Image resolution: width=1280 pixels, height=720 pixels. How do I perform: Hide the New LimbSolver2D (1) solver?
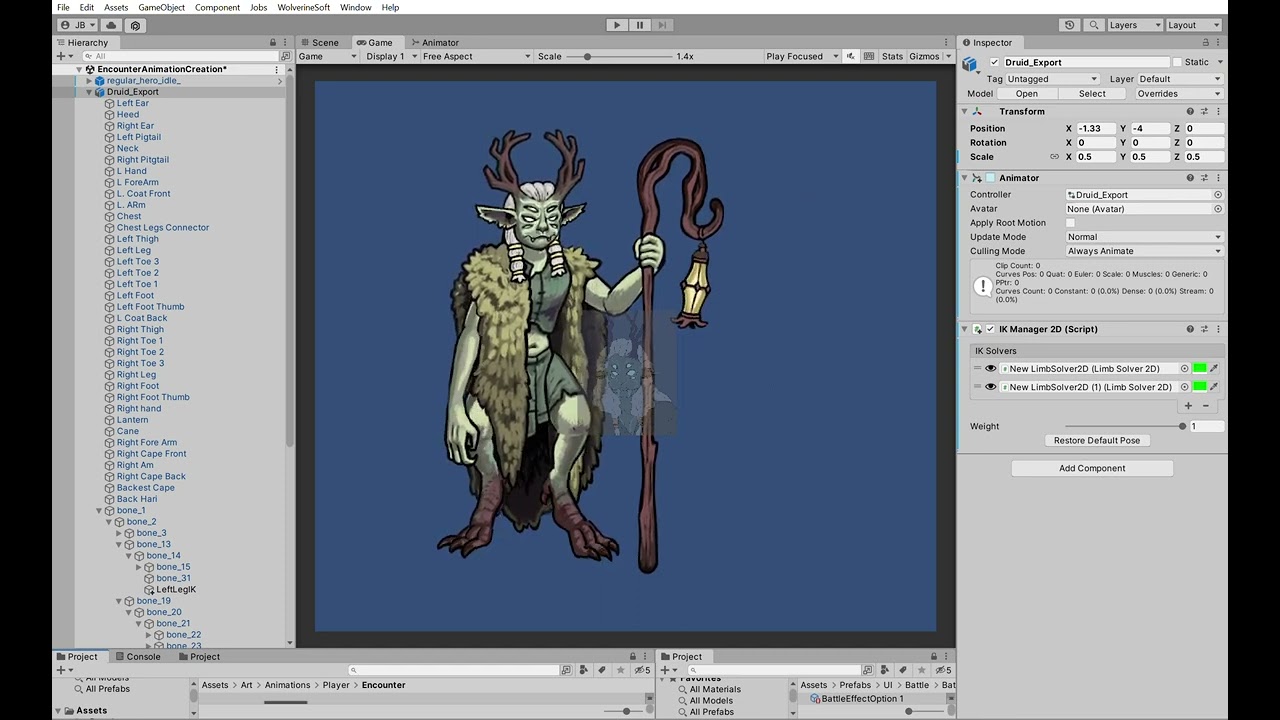click(991, 387)
